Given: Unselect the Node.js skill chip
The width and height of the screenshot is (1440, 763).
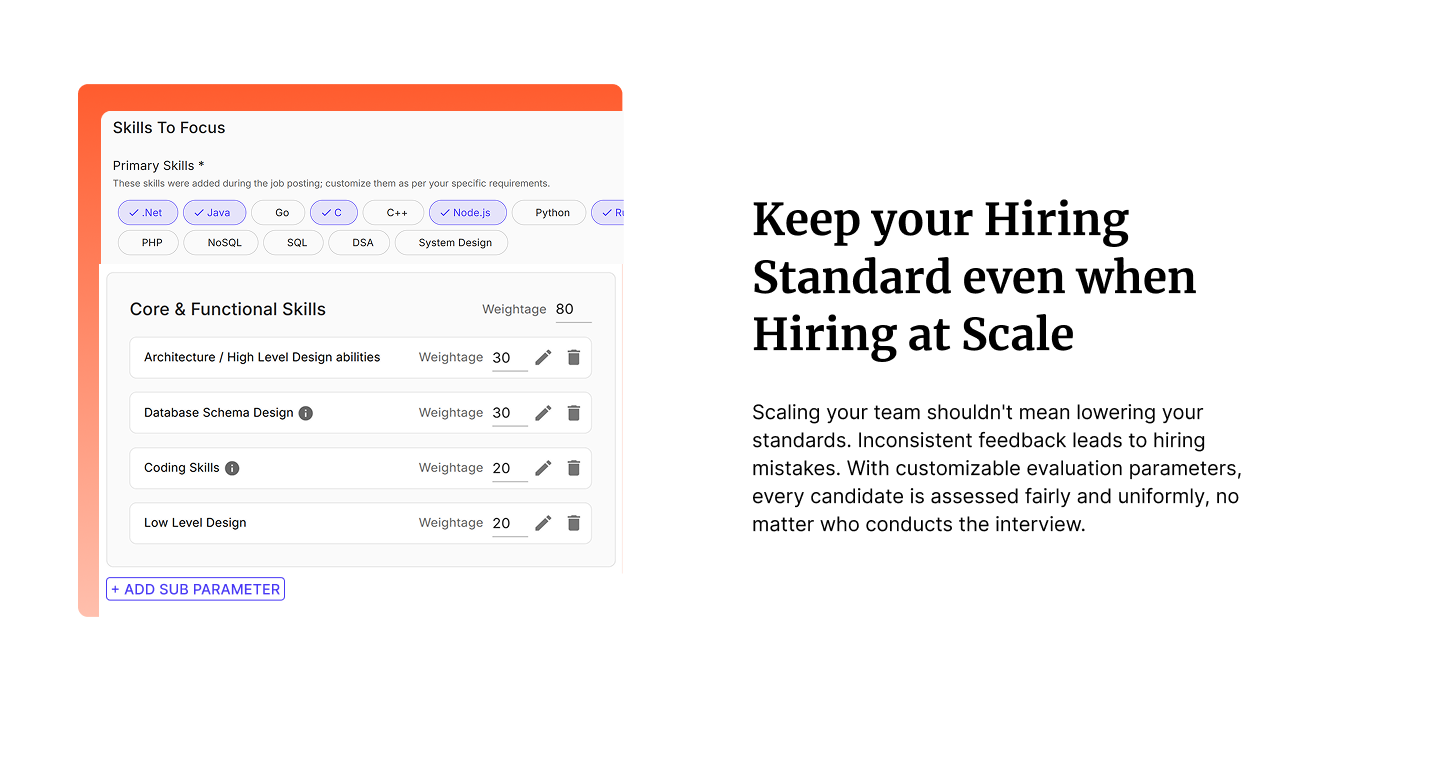Looking at the screenshot, I should point(467,213).
